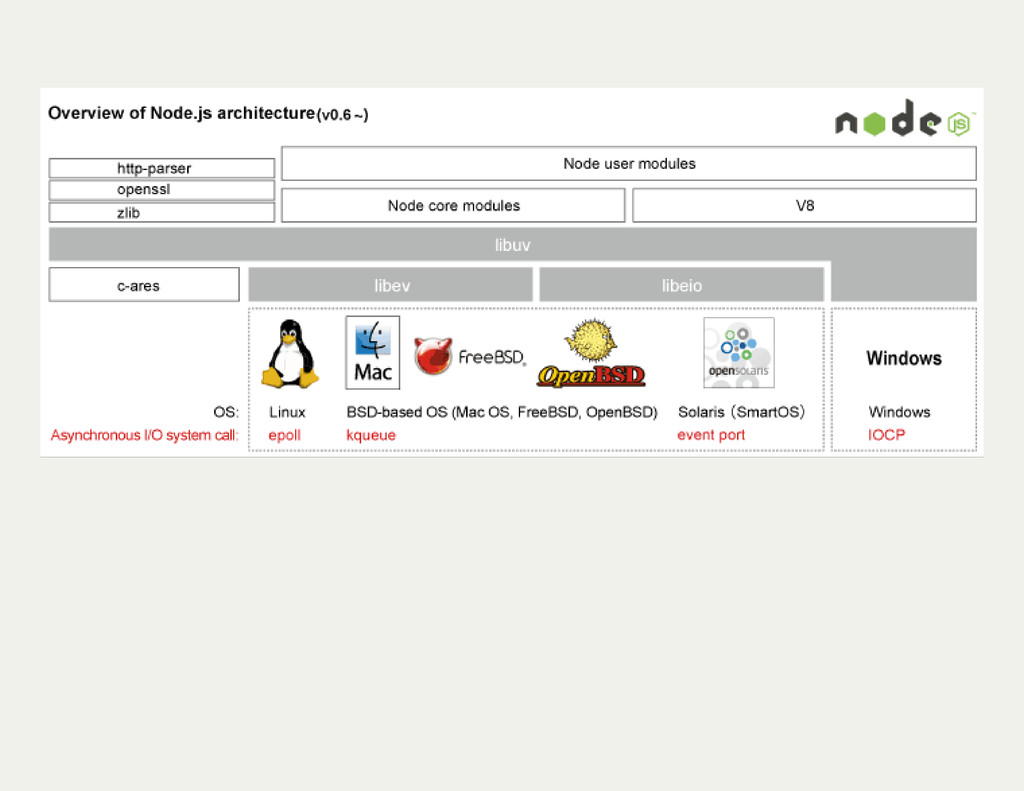This screenshot has width=1024, height=791.
Task: Click the Node.js logo
Action: click(x=905, y=118)
